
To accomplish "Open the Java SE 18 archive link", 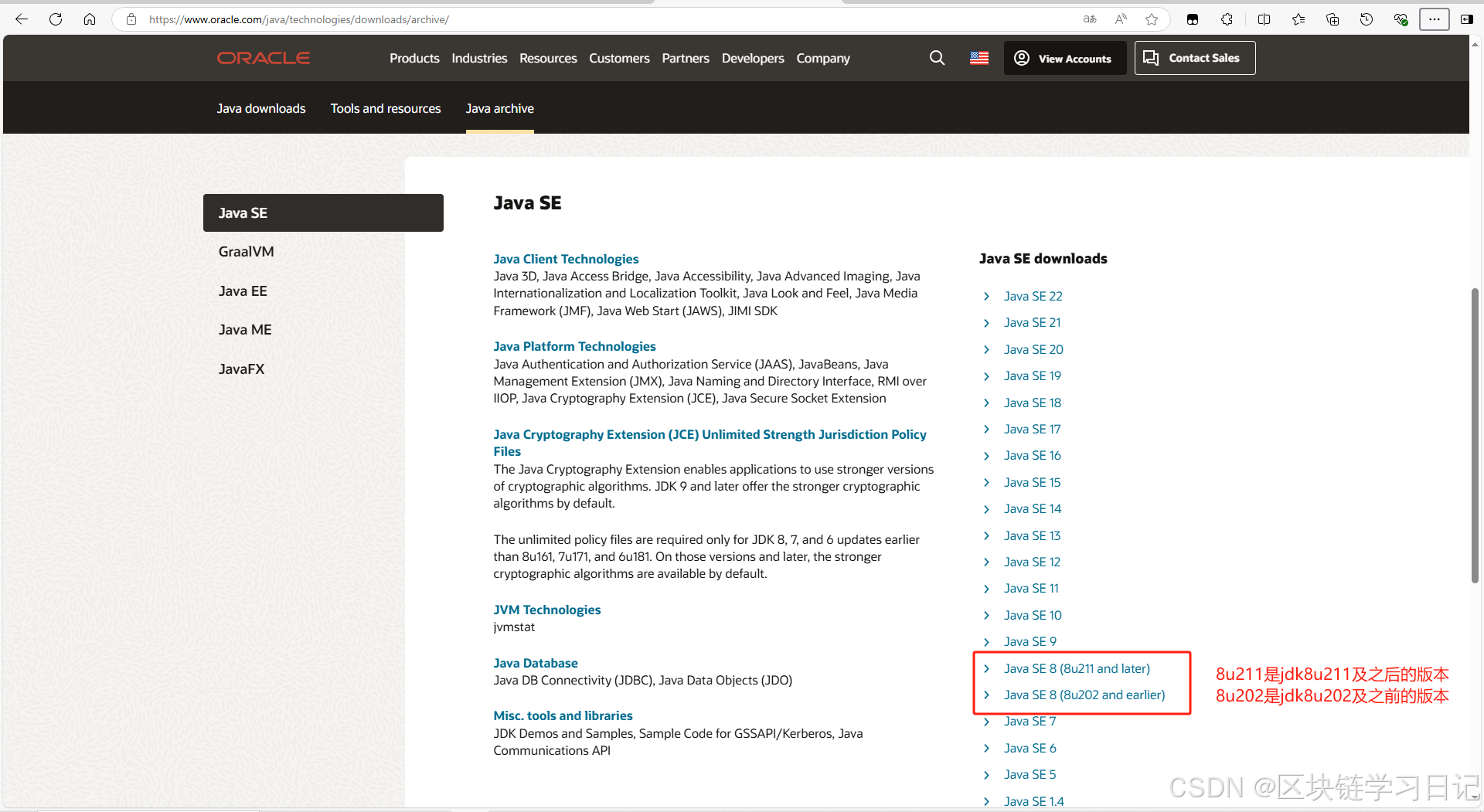I will click(x=1033, y=403).
